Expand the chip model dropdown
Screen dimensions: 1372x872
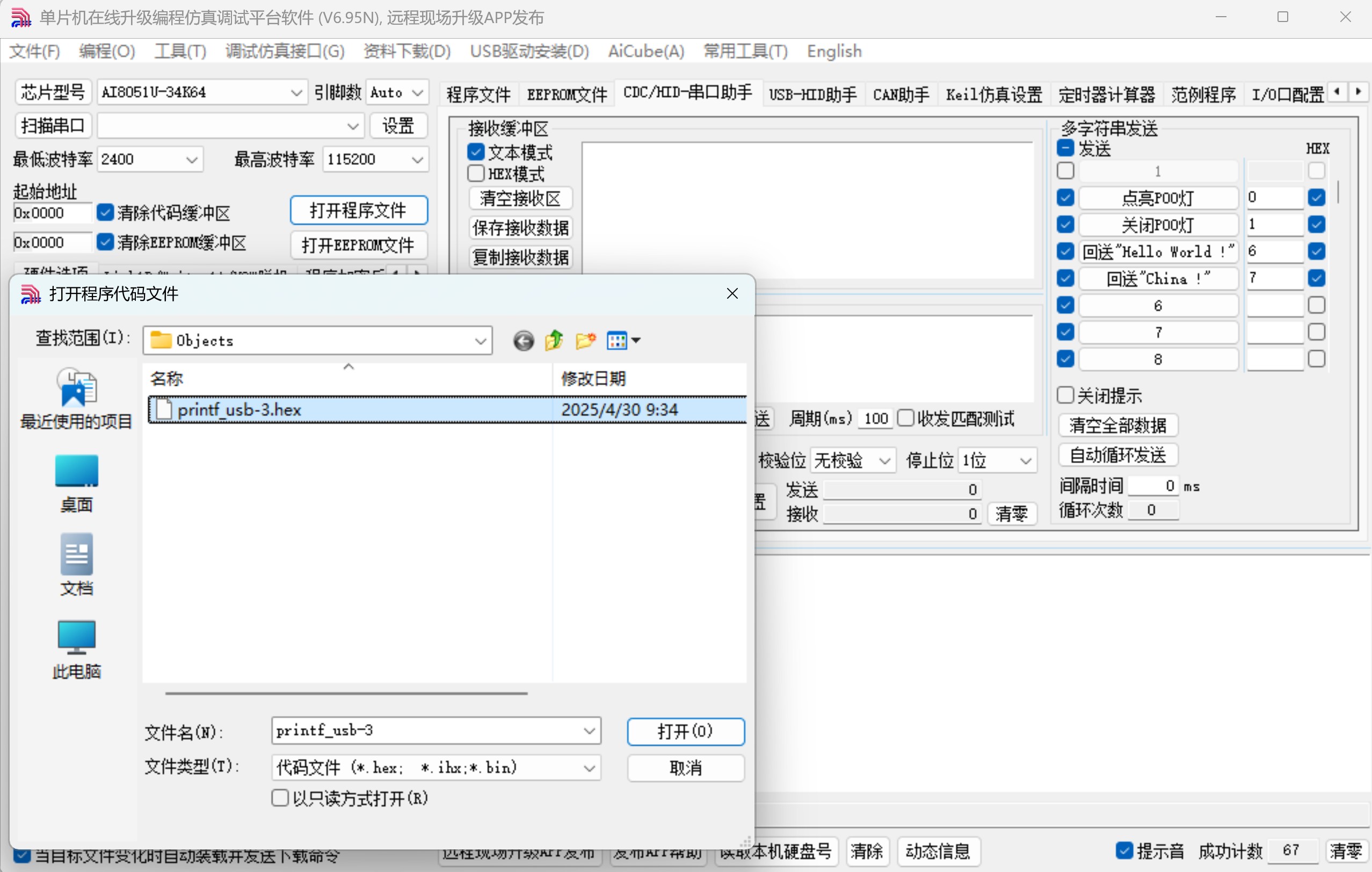pyautogui.click(x=296, y=92)
